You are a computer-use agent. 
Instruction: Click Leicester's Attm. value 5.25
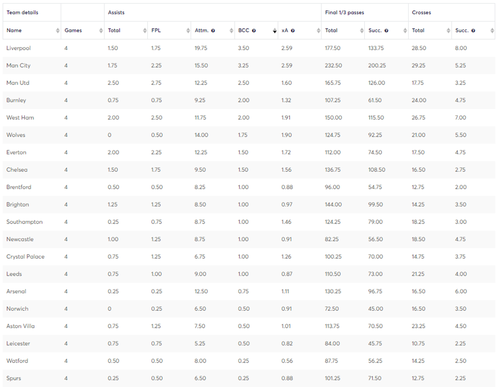200,343
